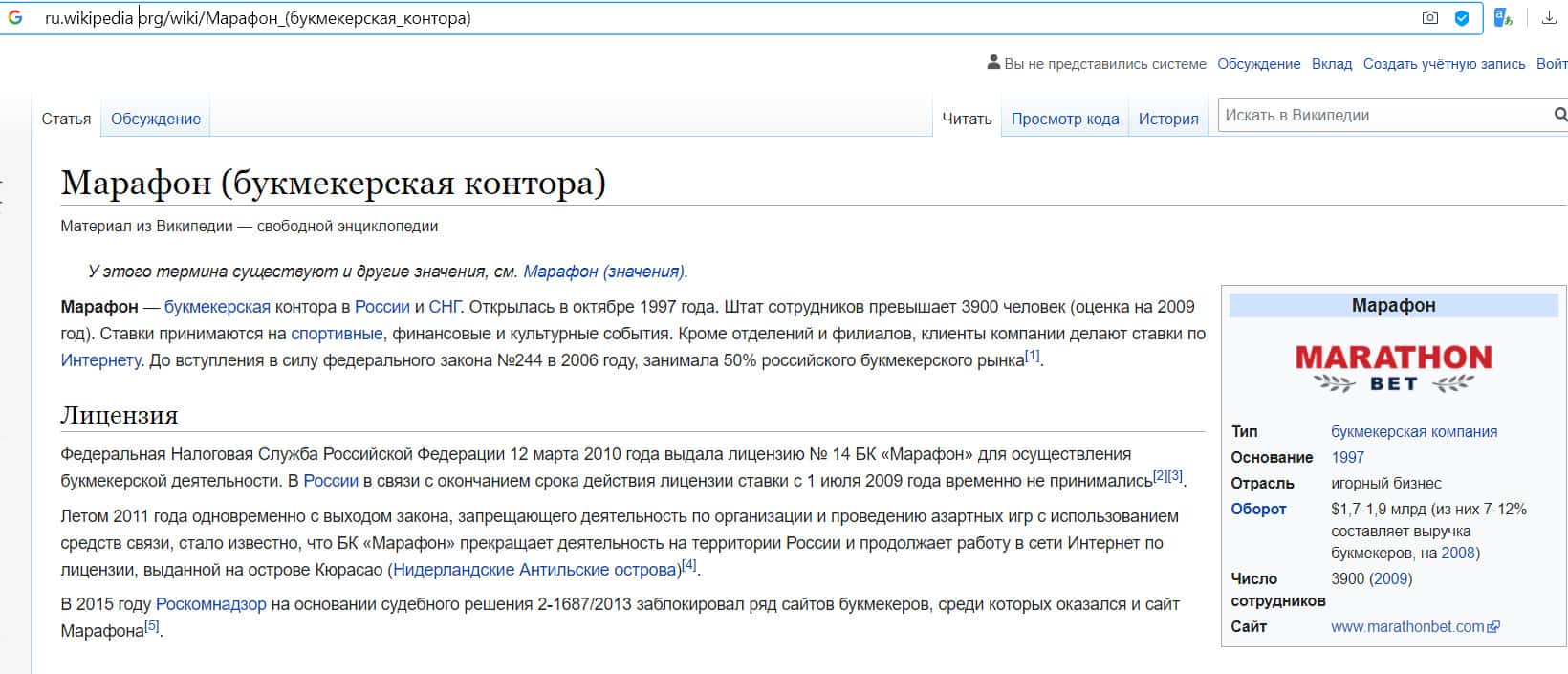Select the Читать tab
1568x674 pixels.
(x=967, y=119)
